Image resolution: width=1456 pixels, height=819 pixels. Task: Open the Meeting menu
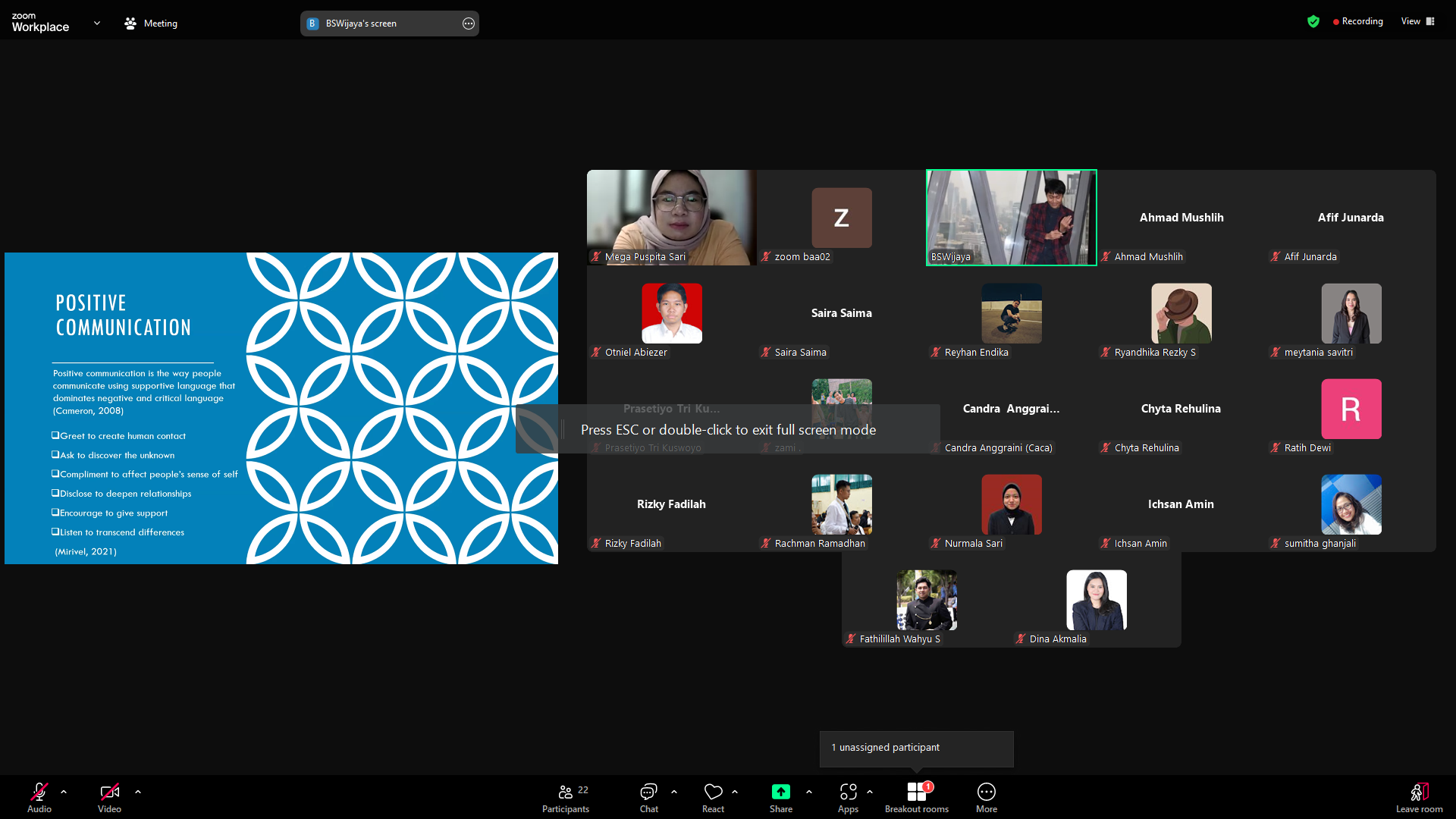[x=151, y=24]
